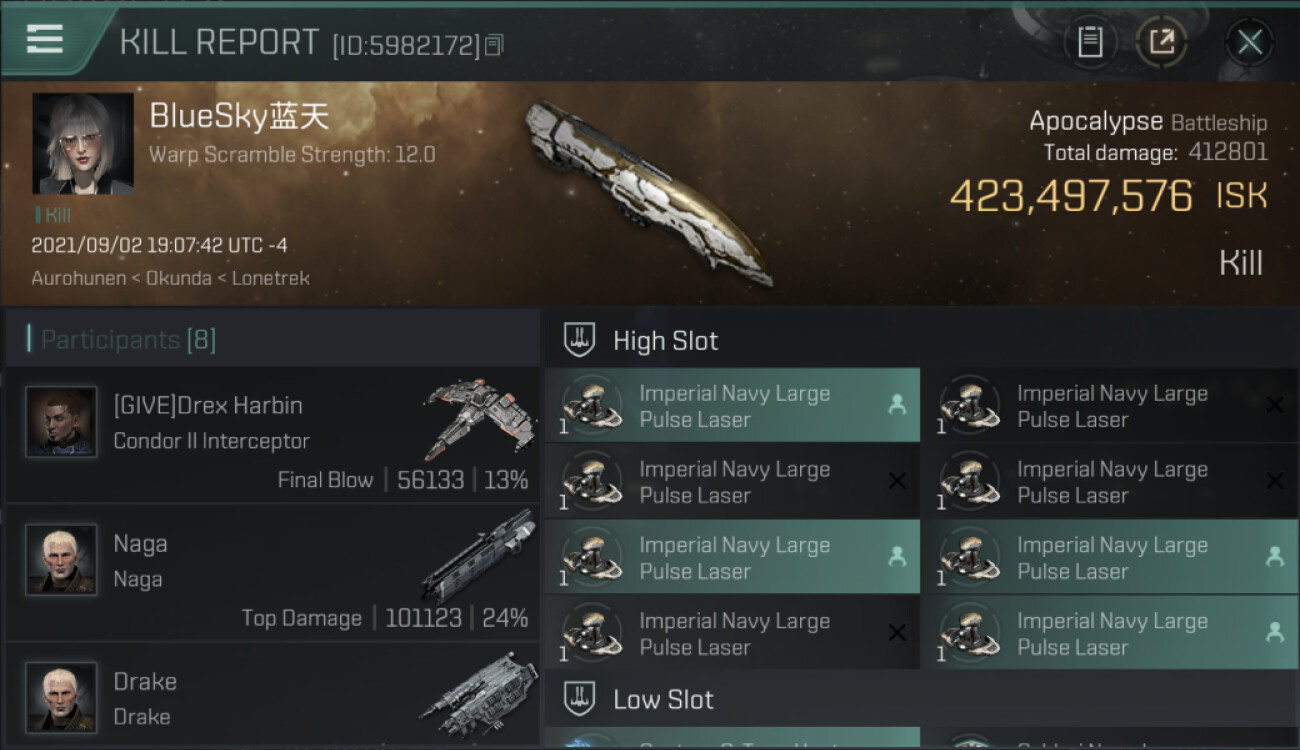Open the Naga pilot portrait
This screenshot has width=1300, height=750.
pyautogui.click(x=61, y=560)
